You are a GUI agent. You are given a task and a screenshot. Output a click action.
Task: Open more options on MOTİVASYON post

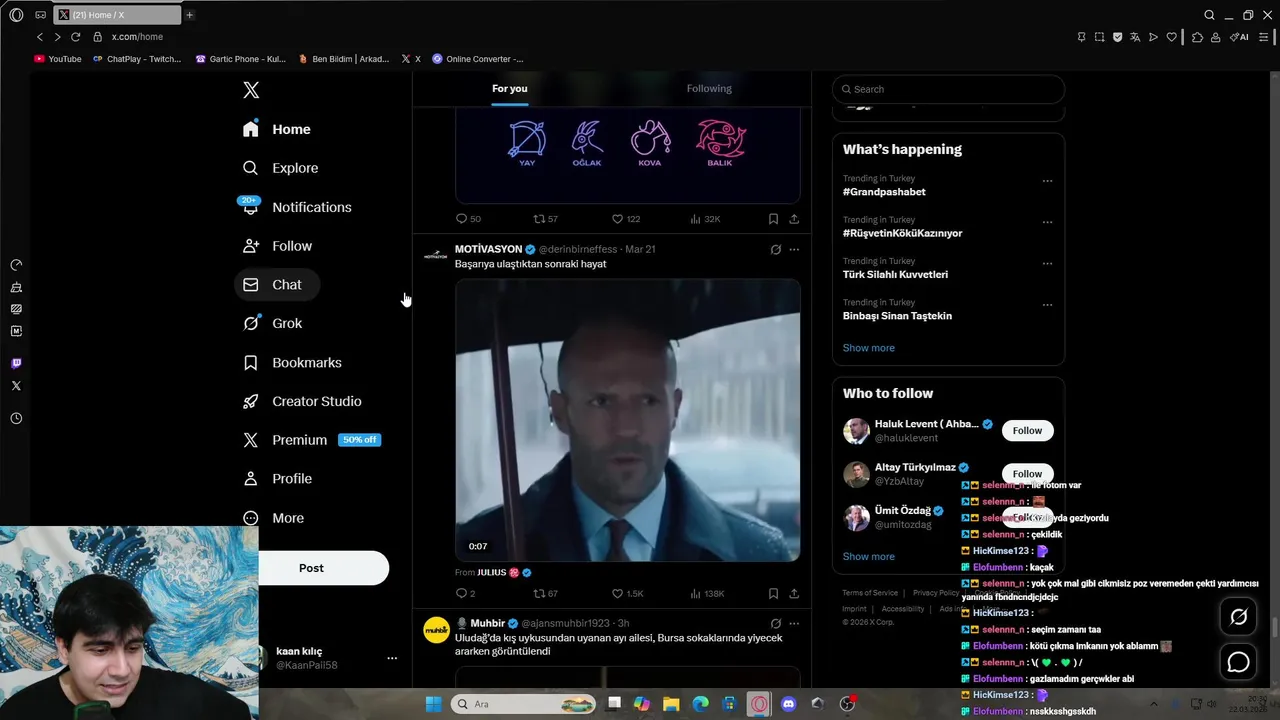794,249
